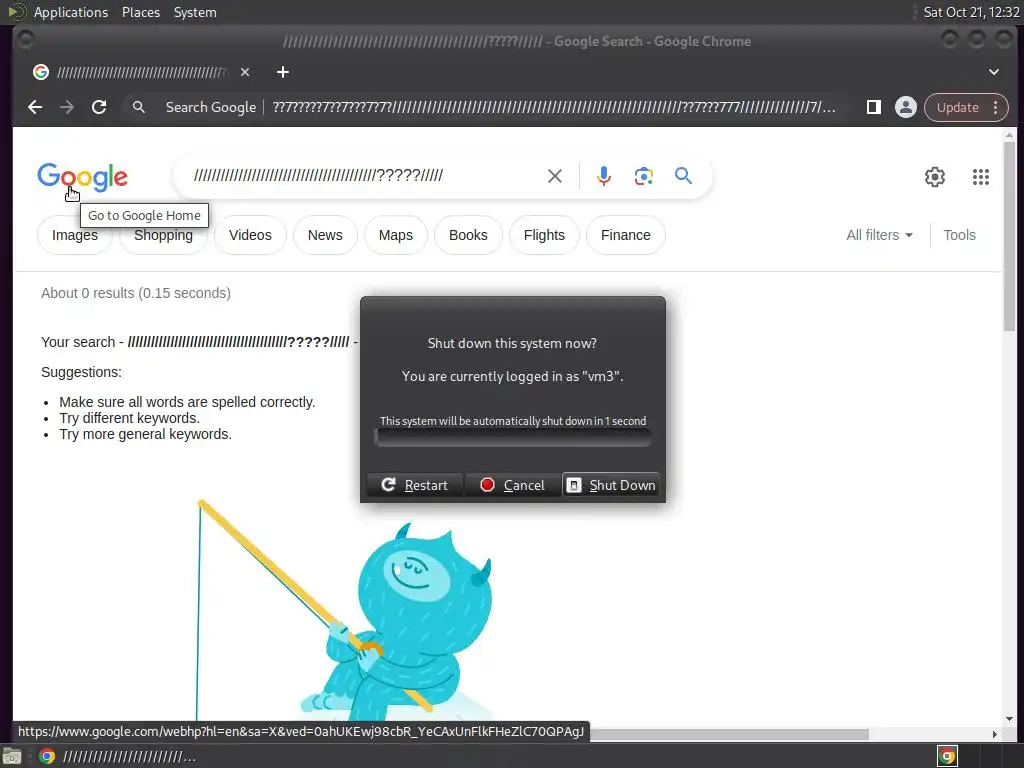The image size is (1024, 768).
Task: Select the Shopping filter
Action: pyautogui.click(x=163, y=235)
